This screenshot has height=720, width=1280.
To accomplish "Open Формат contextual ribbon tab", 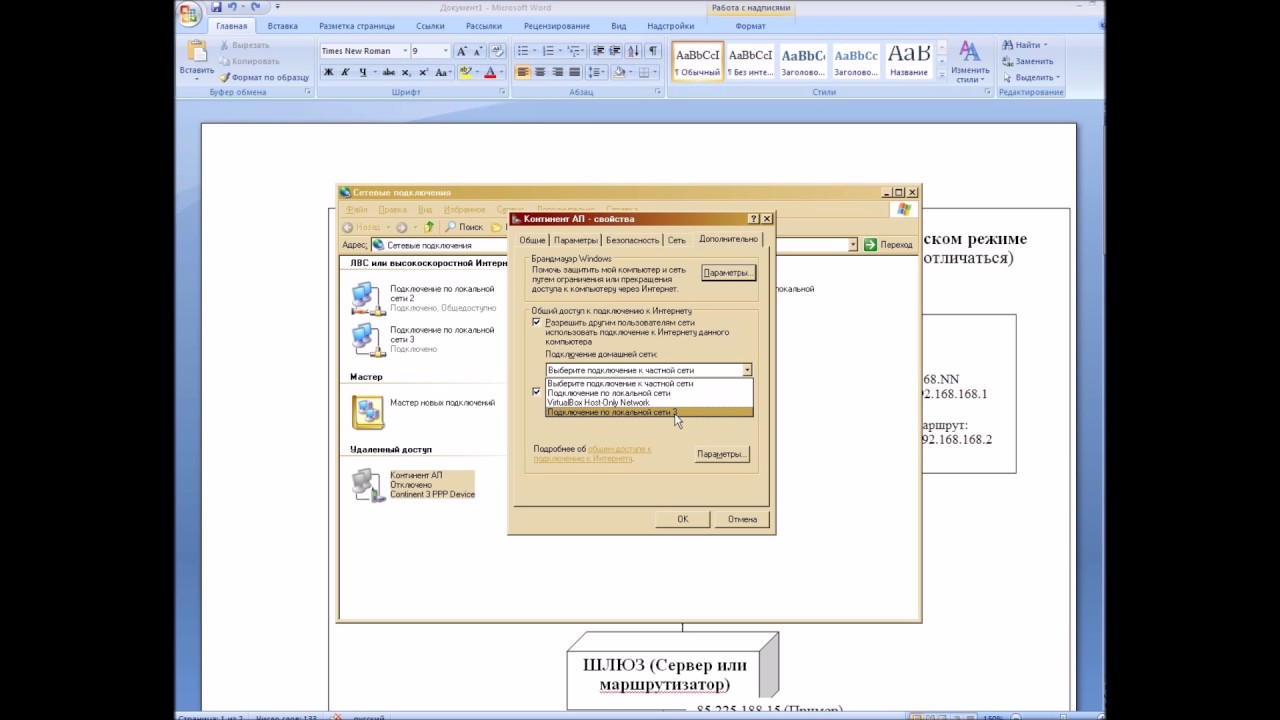I will coord(750,26).
